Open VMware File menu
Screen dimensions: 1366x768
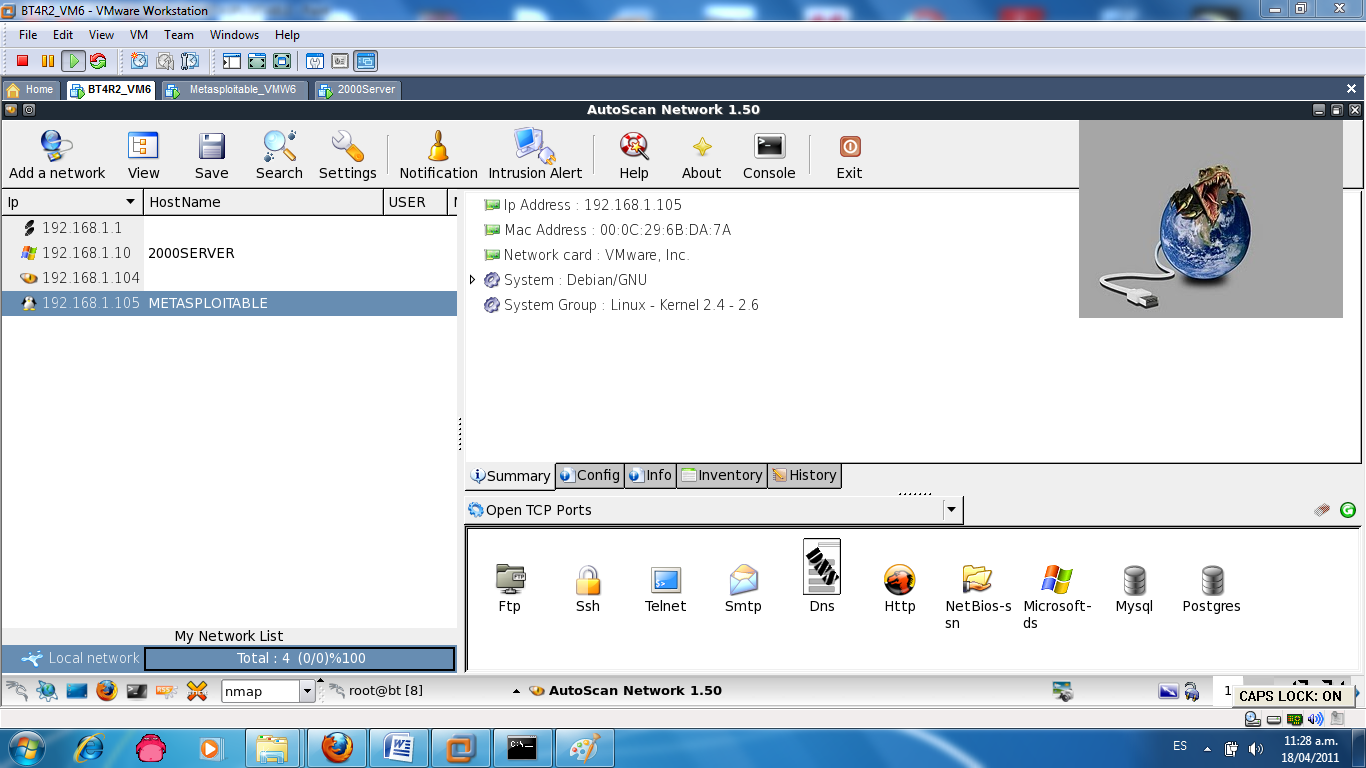point(28,34)
